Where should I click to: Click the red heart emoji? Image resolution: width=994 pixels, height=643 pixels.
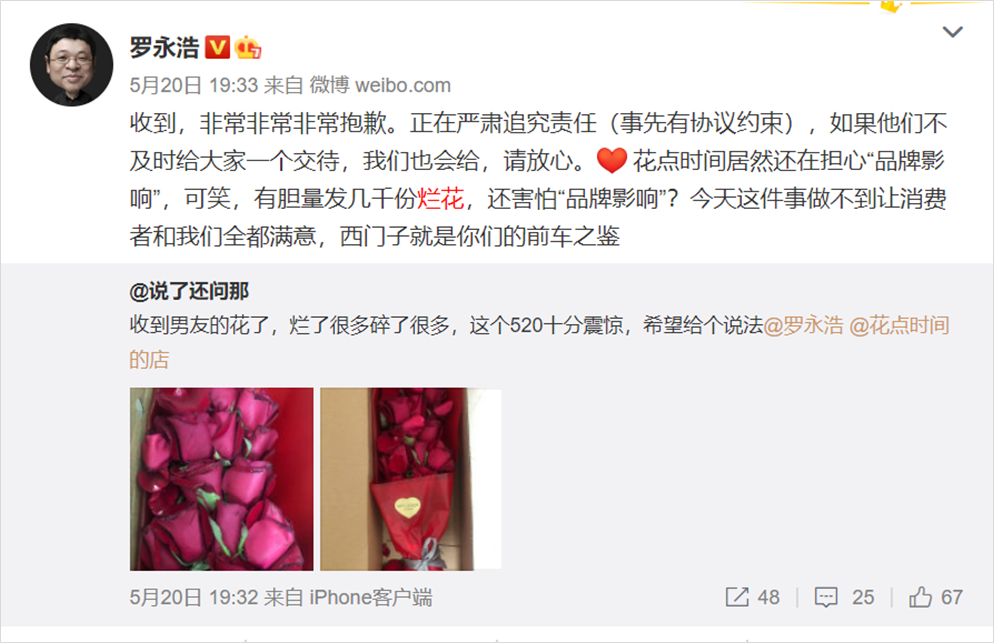click(612, 160)
